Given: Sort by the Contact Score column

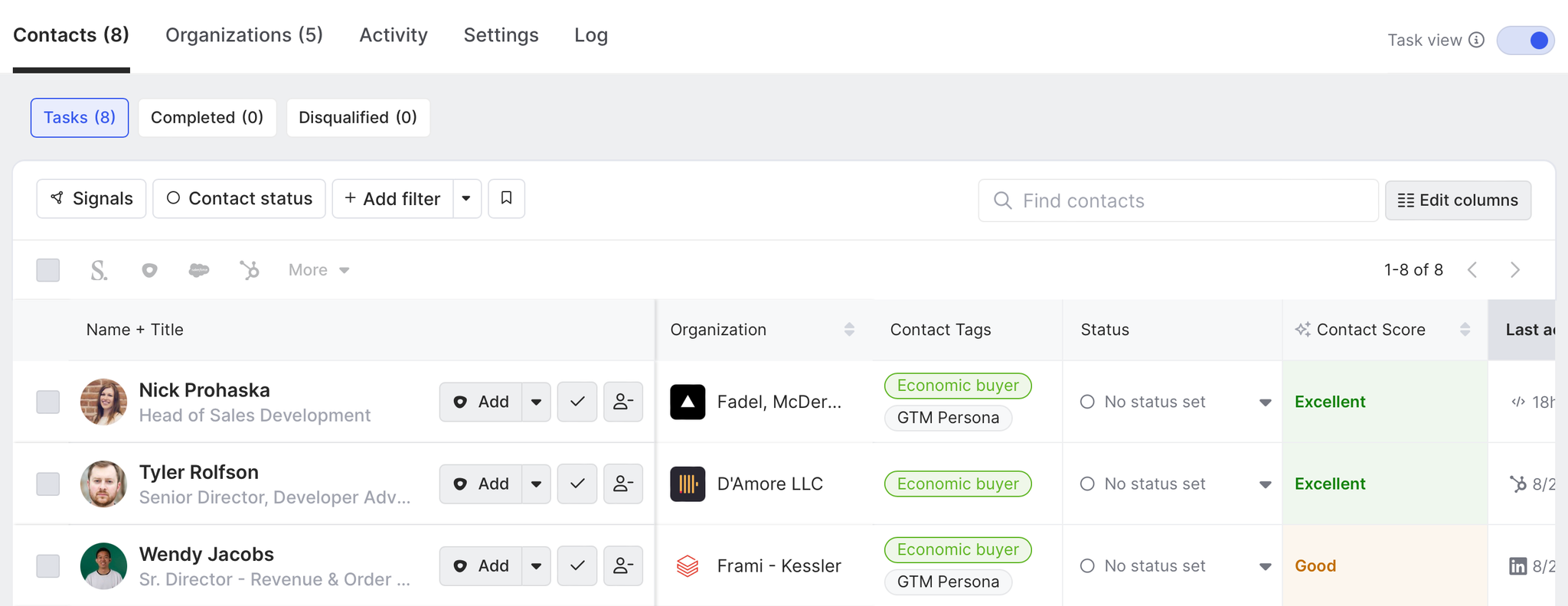Looking at the screenshot, I should coord(1465,330).
